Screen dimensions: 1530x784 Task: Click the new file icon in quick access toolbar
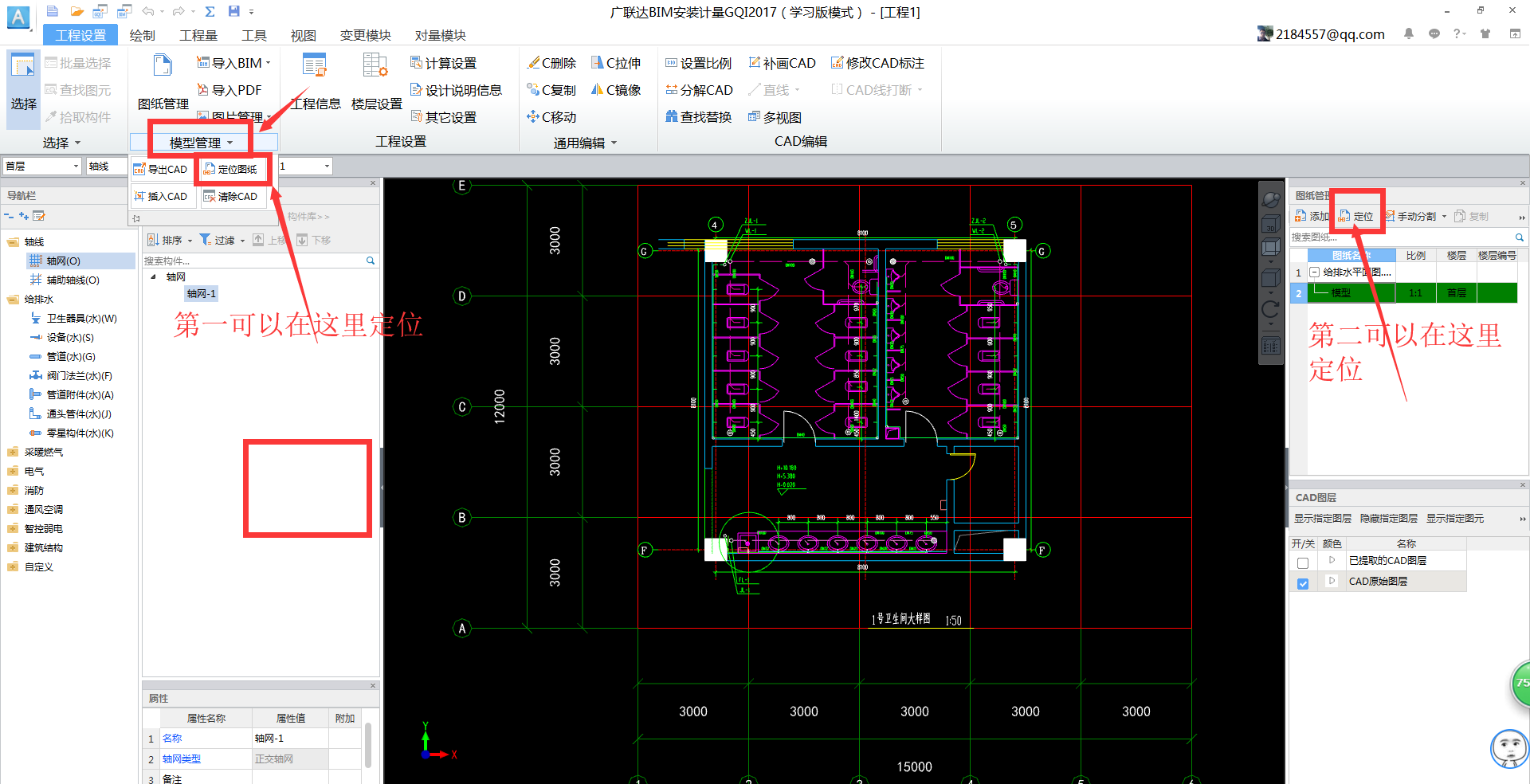pyautogui.click(x=53, y=11)
